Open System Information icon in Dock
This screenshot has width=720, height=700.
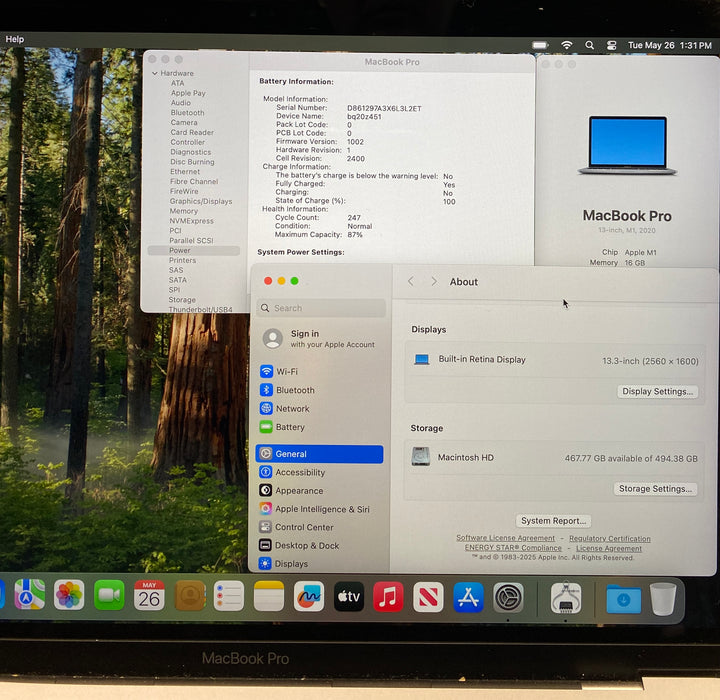[566, 598]
